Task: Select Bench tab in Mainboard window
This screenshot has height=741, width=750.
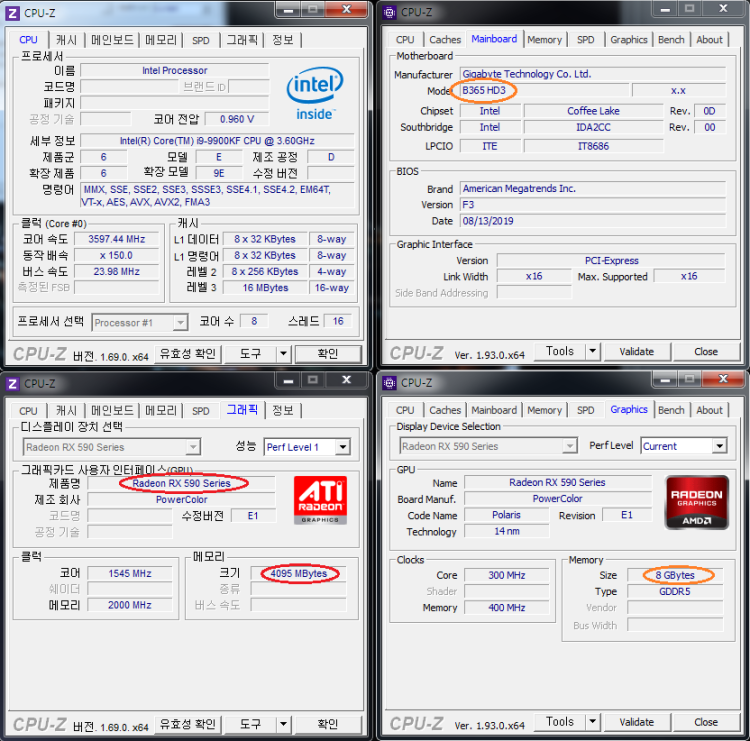Action: (x=671, y=40)
